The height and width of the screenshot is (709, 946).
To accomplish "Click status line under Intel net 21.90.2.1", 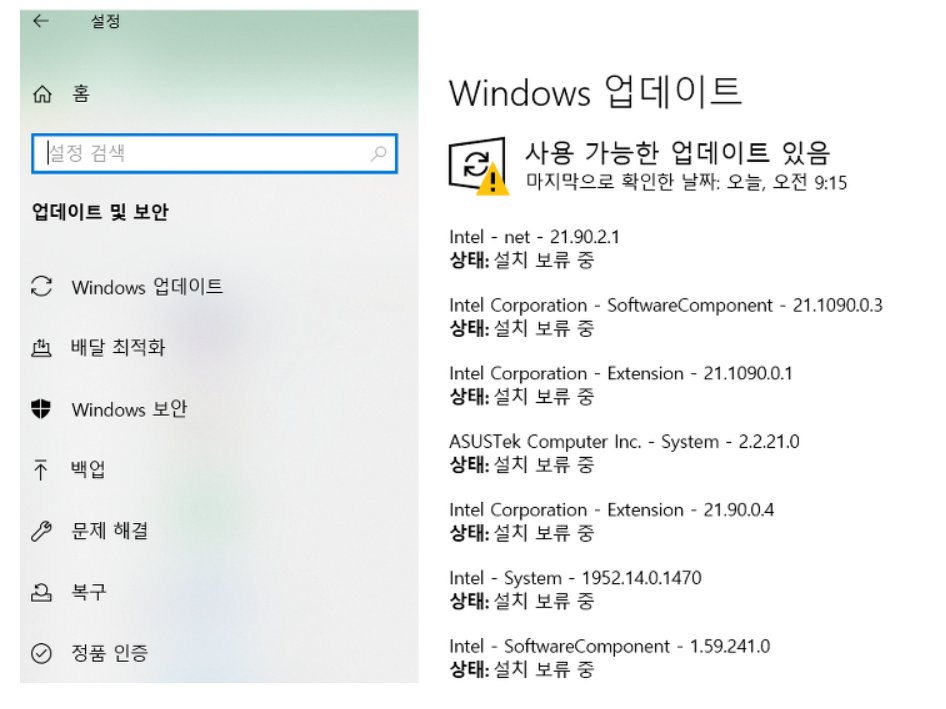I will (x=522, y=261).
